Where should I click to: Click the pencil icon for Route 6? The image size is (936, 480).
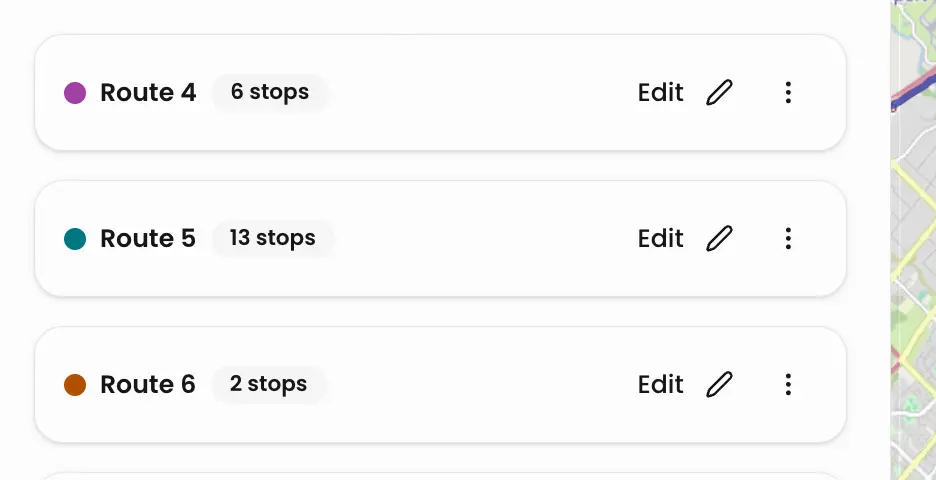[719, 385]
